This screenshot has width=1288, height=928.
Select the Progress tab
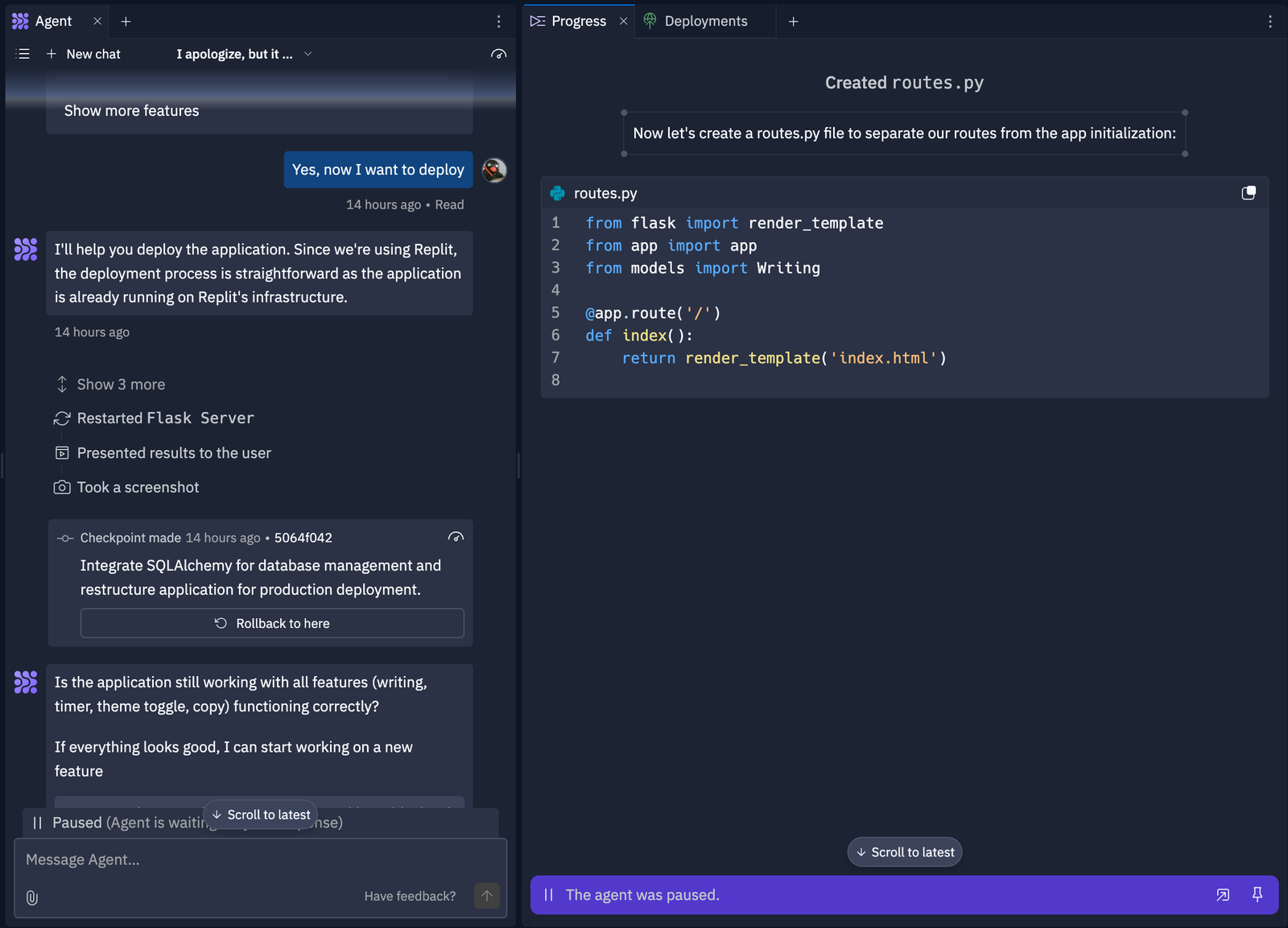(x=578, y=22)
